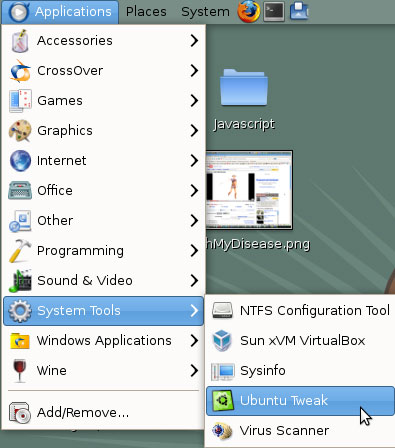Select the Disease.png screenshot thumbnail
This screenshot has height=448, width=395.
[x=249, y=190]
